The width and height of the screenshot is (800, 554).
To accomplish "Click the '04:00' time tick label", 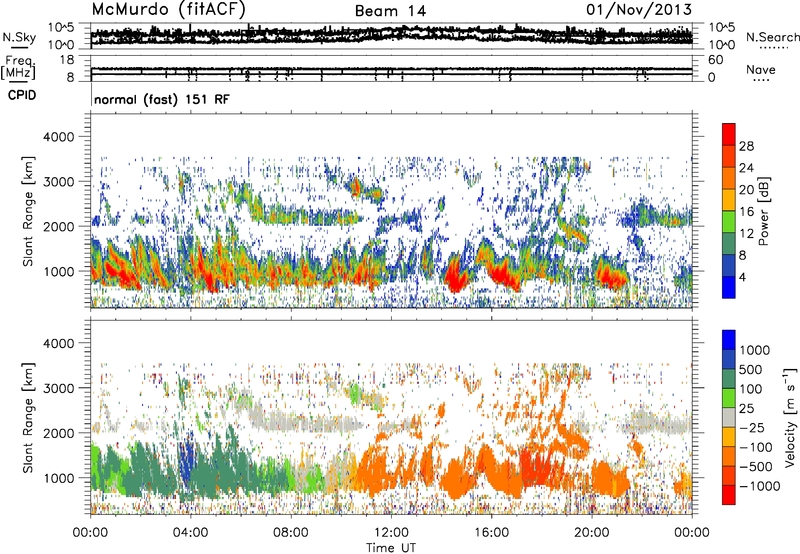I will (190, 533).
